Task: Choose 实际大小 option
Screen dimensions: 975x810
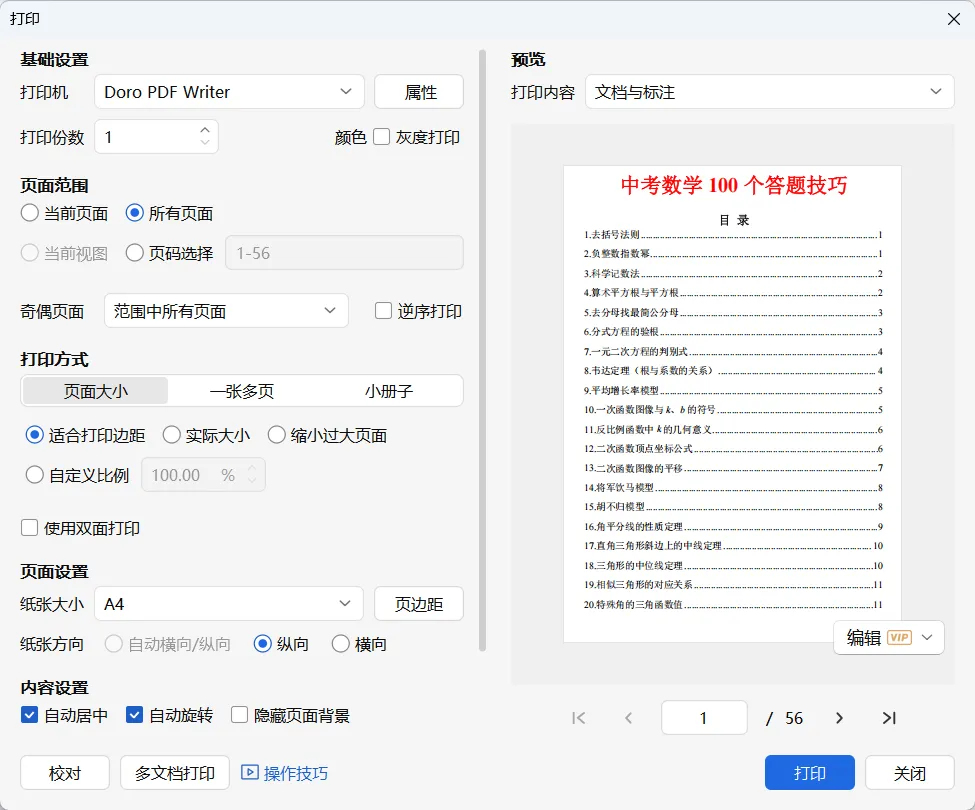Action: 172,435
